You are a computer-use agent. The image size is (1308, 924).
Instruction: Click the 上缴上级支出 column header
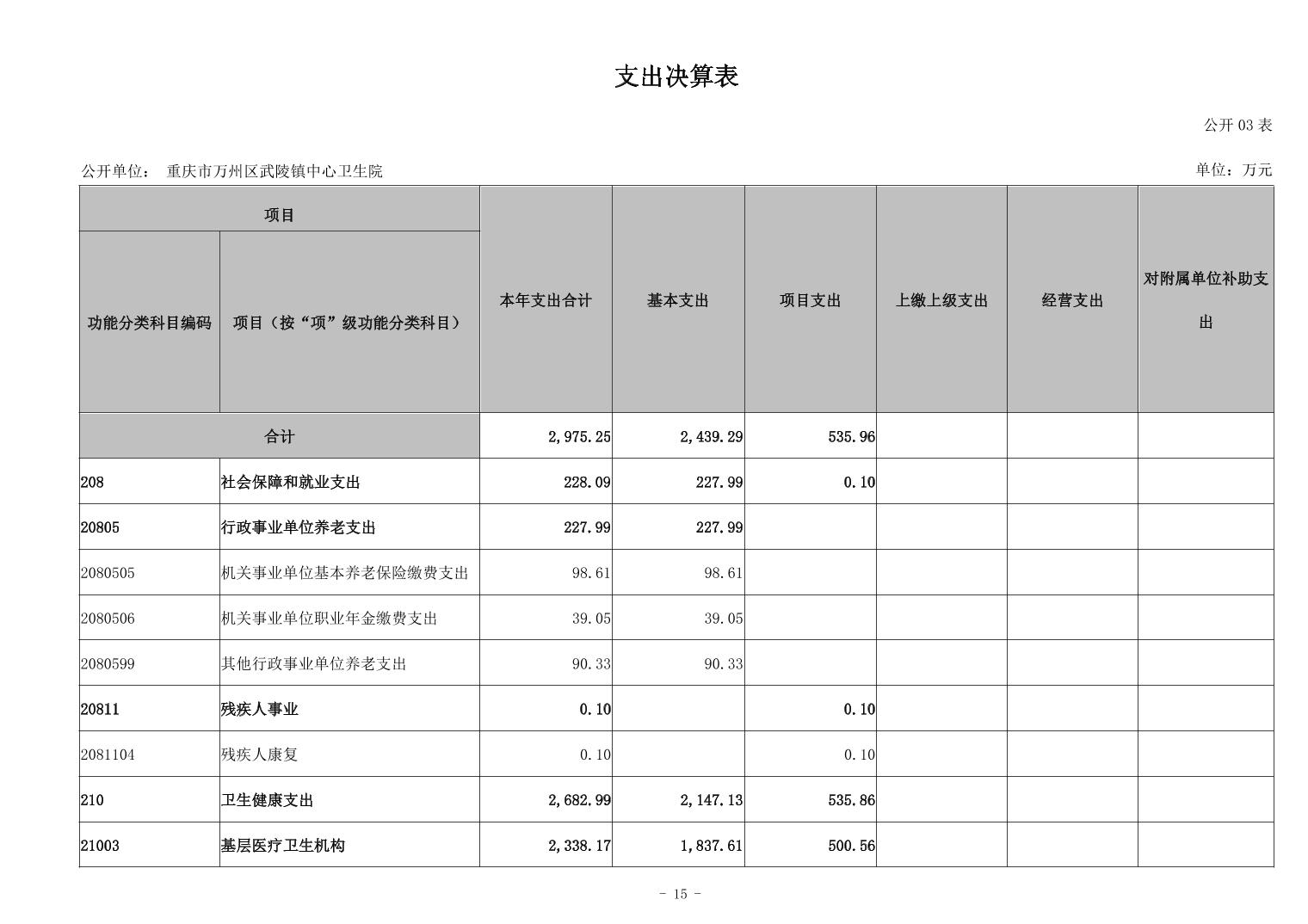tap(941, 300)
